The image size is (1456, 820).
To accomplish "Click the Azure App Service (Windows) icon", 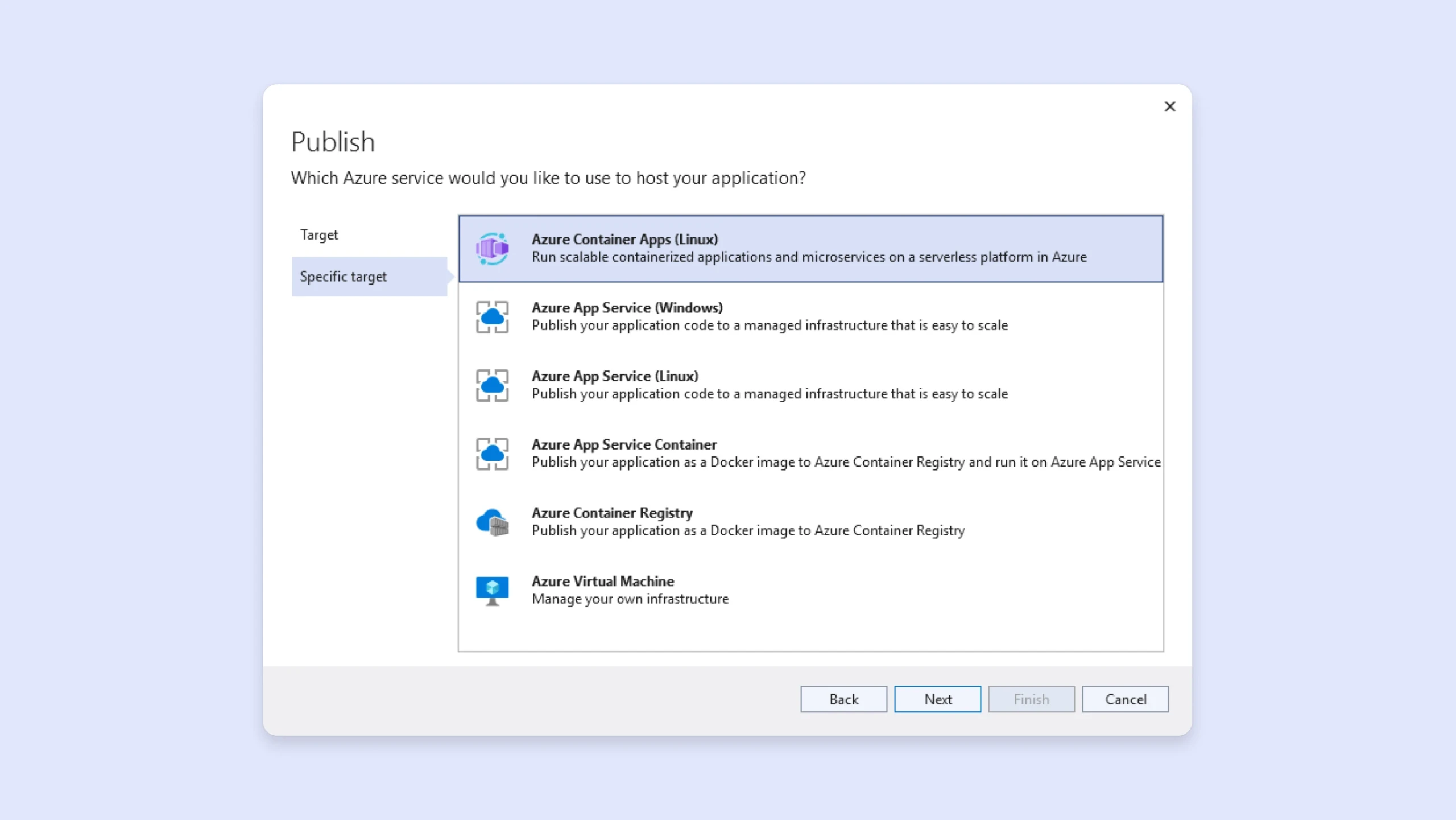I will coord(492,317).
